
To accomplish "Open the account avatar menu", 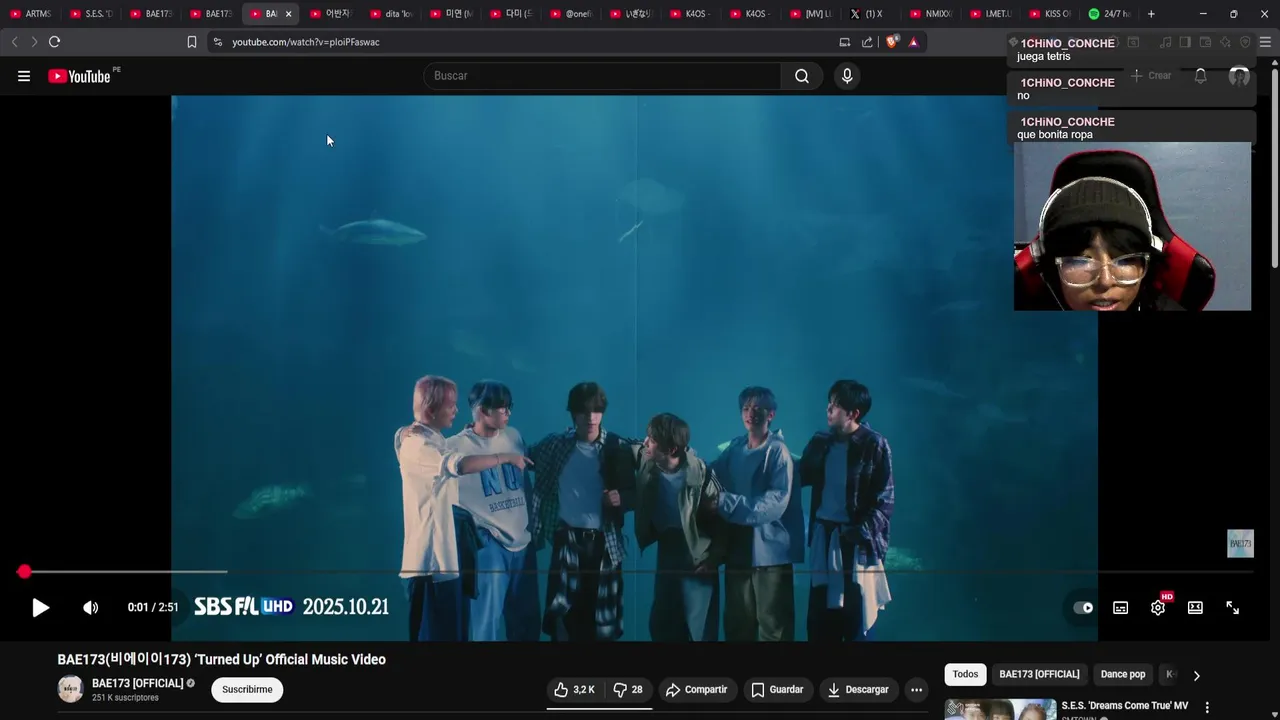I will [x=1239, y=76].
